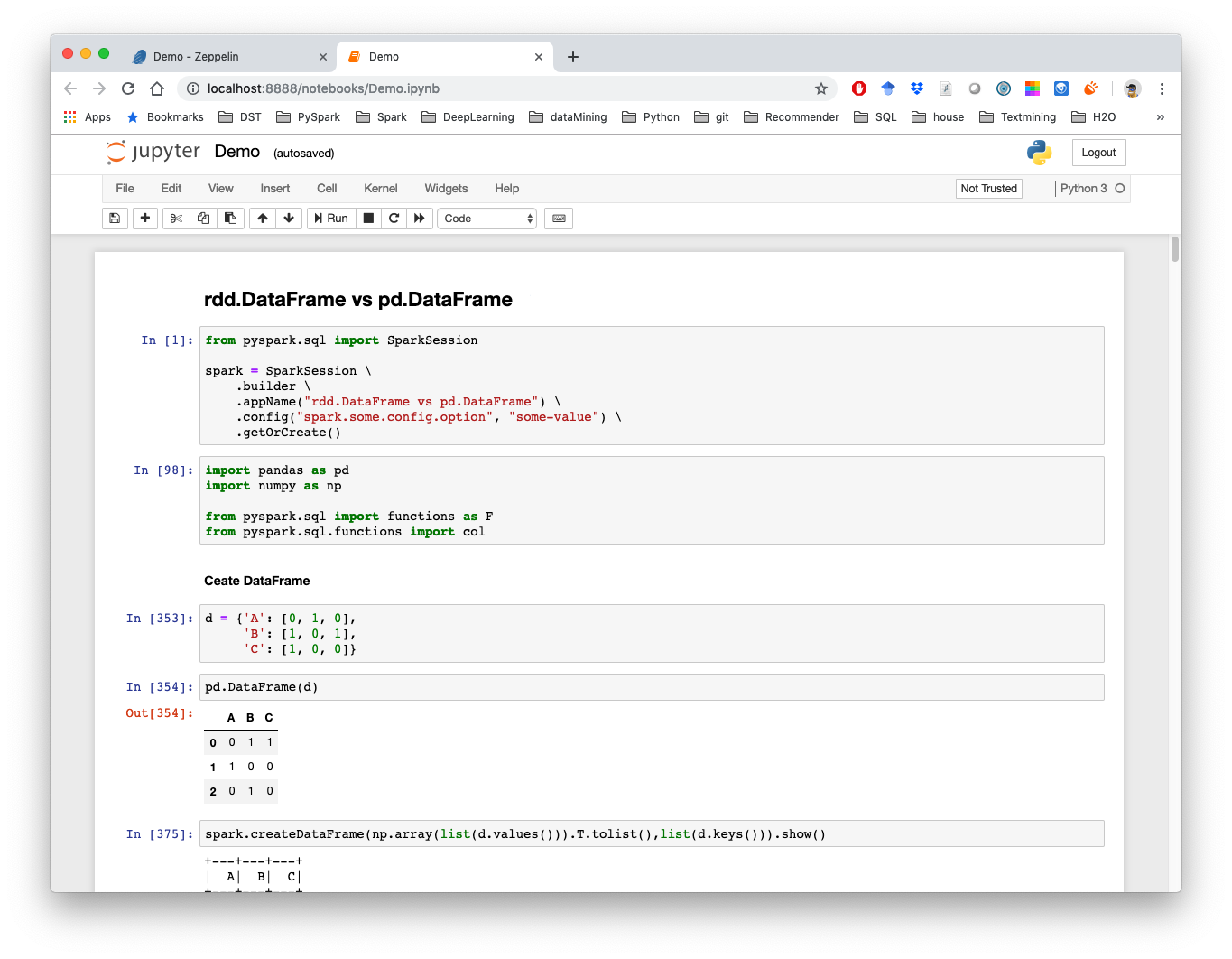This screenshot has height=959, width=1232.
Task: Click the address bar URL field
Action: pos(505,88)
